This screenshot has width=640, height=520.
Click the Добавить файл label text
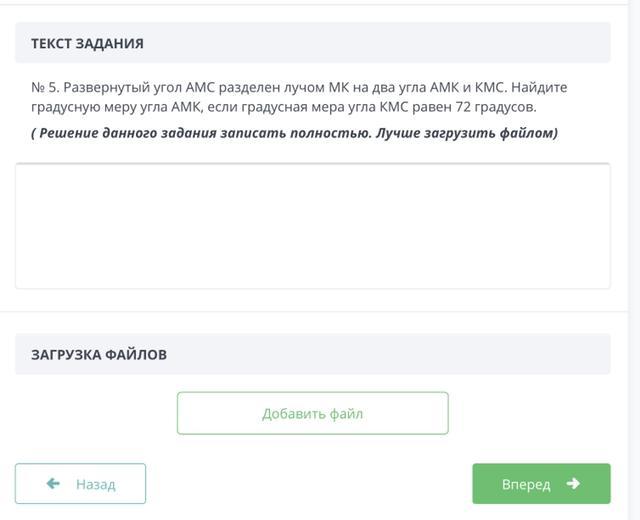(313, 413)
